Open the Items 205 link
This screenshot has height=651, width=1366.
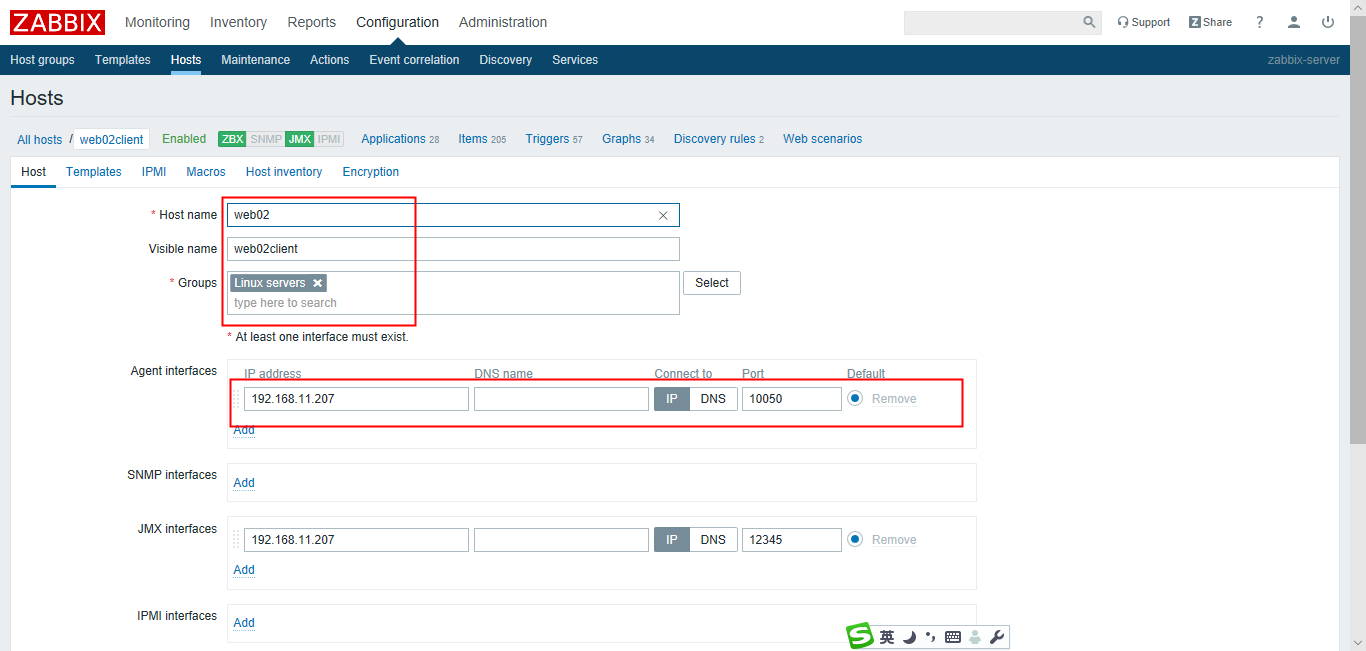tap(482, 139)
